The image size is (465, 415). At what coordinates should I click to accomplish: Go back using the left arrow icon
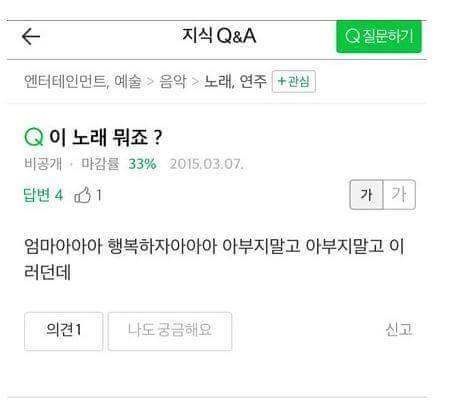point(31,36)
